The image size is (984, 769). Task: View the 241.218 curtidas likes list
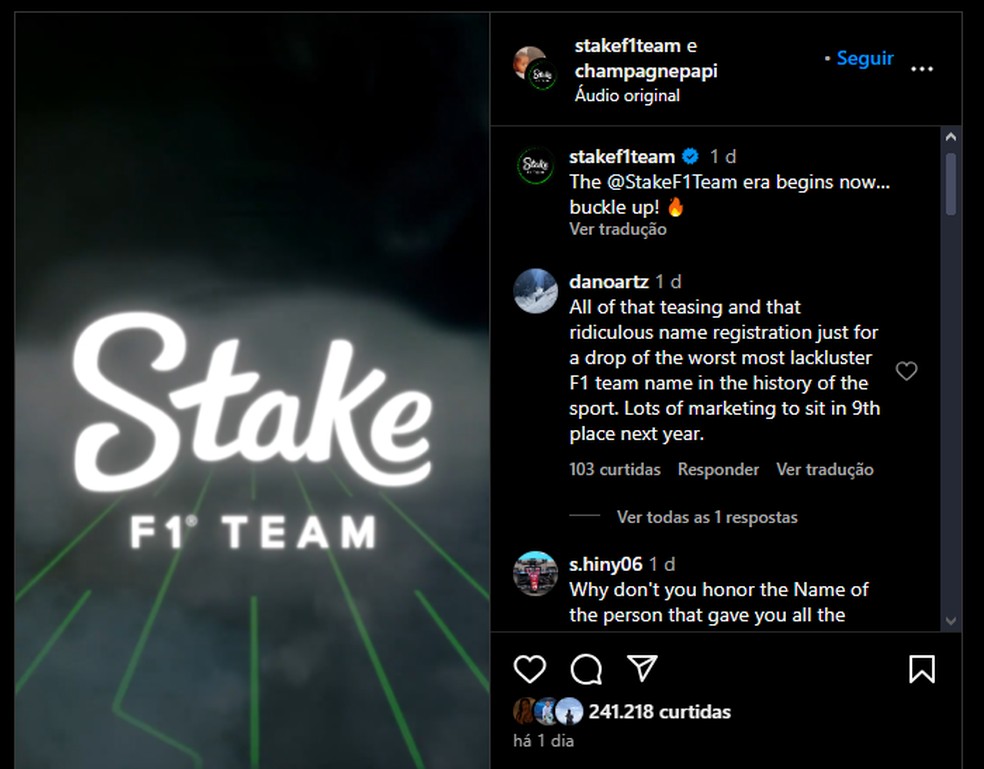click(660, 712)
